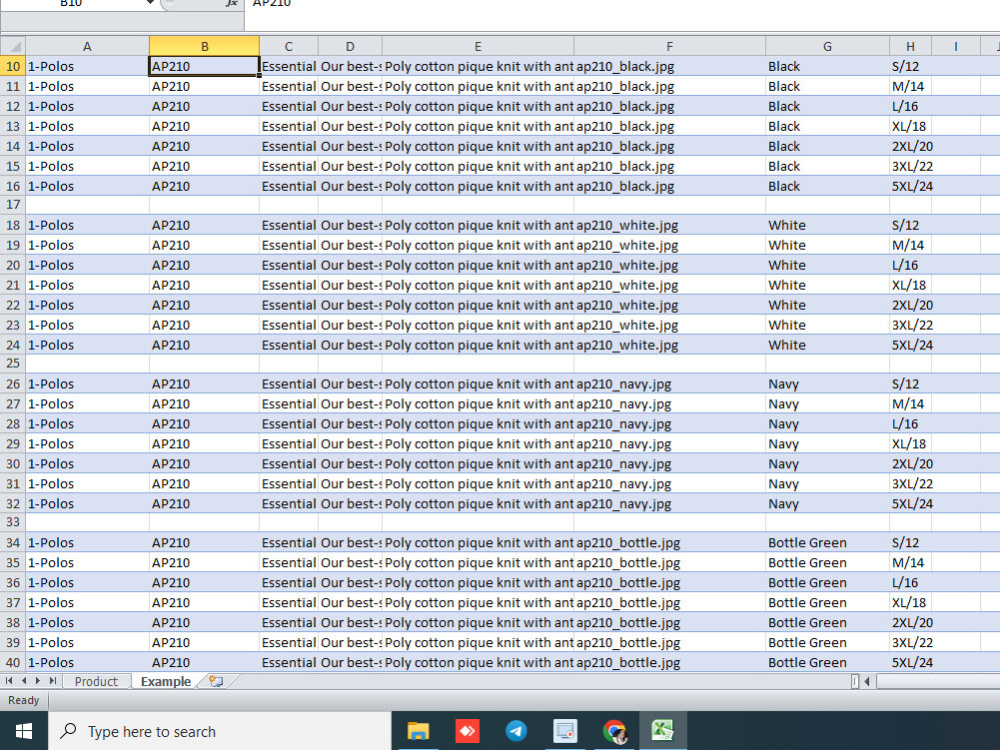Open Telegram from the taskbar
Screen dimensions: 1000x750
tap(516, 731)
